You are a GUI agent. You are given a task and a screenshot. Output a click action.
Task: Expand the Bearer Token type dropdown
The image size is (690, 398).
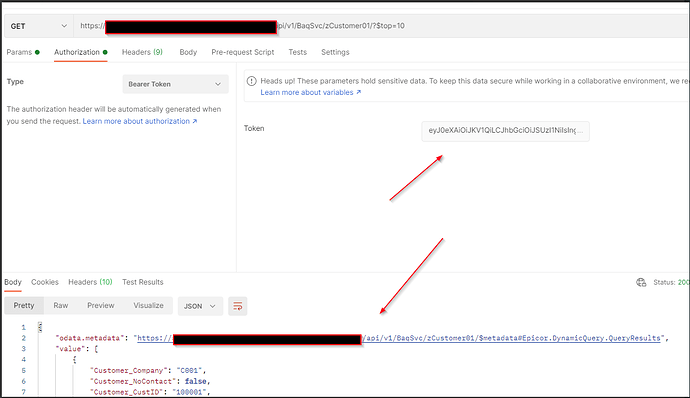point(176,84)
